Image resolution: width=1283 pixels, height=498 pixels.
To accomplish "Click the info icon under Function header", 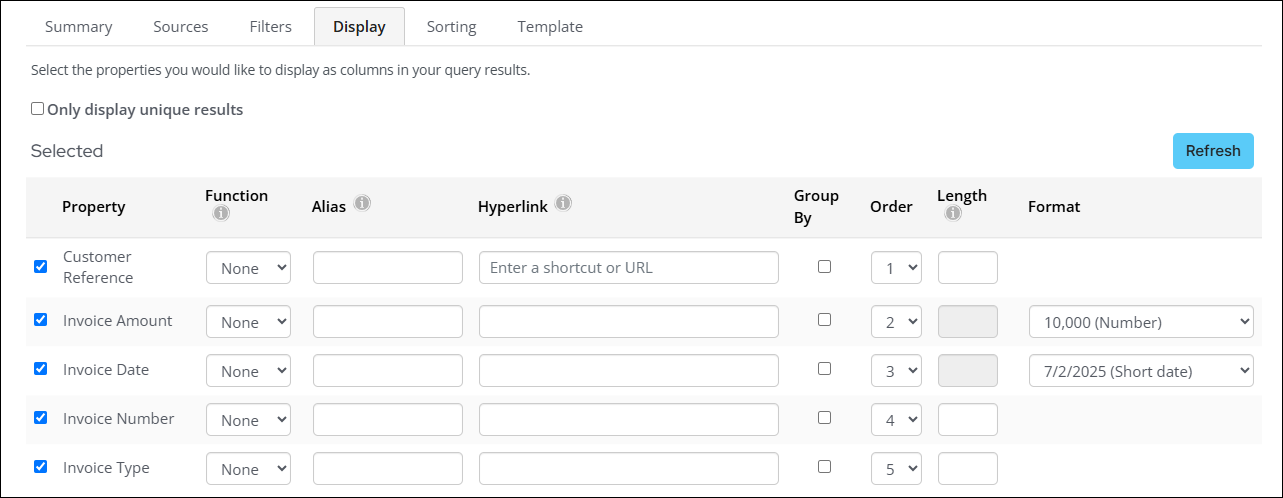I will (221, 213).
